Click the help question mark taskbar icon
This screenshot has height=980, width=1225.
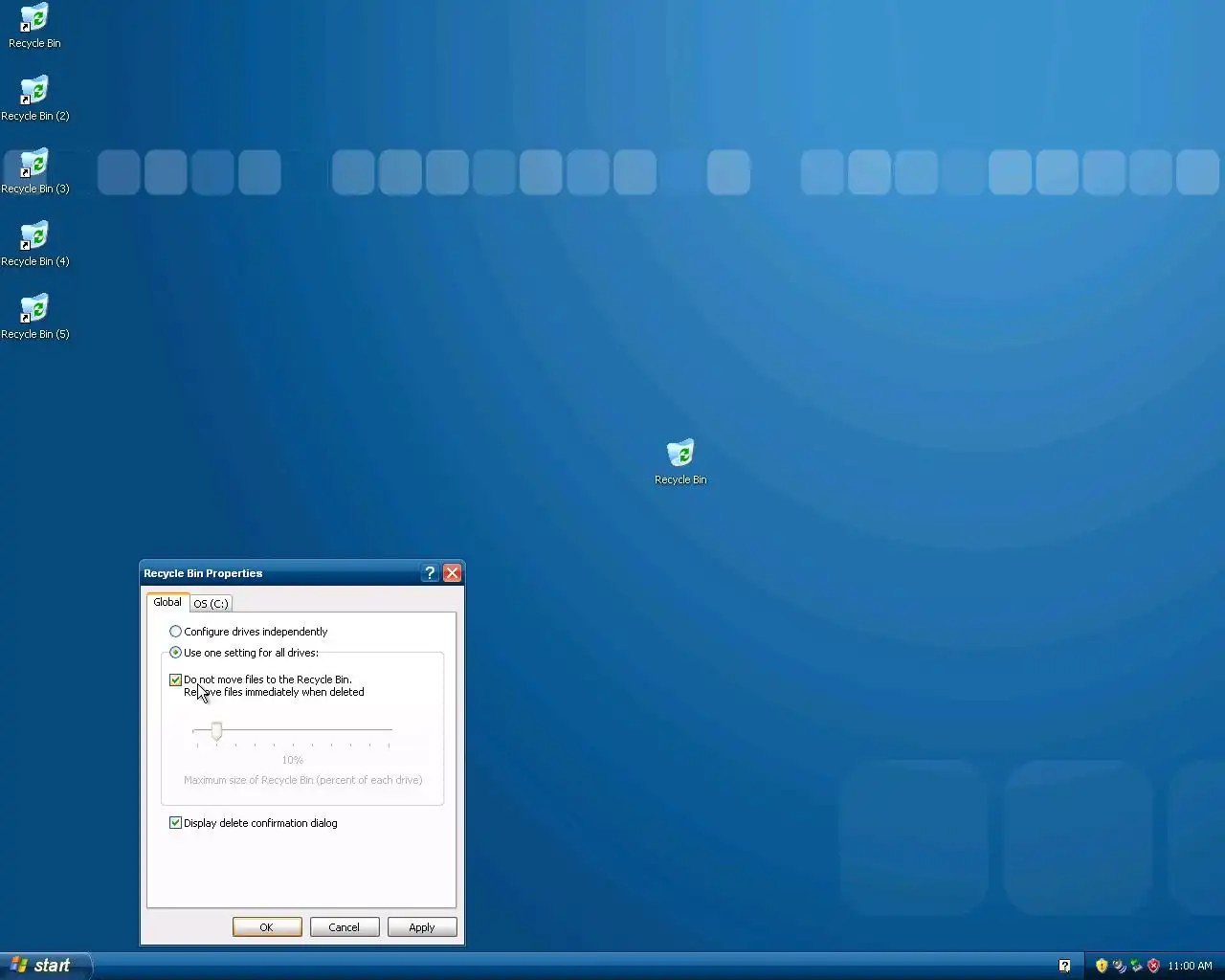[1064, 966]
